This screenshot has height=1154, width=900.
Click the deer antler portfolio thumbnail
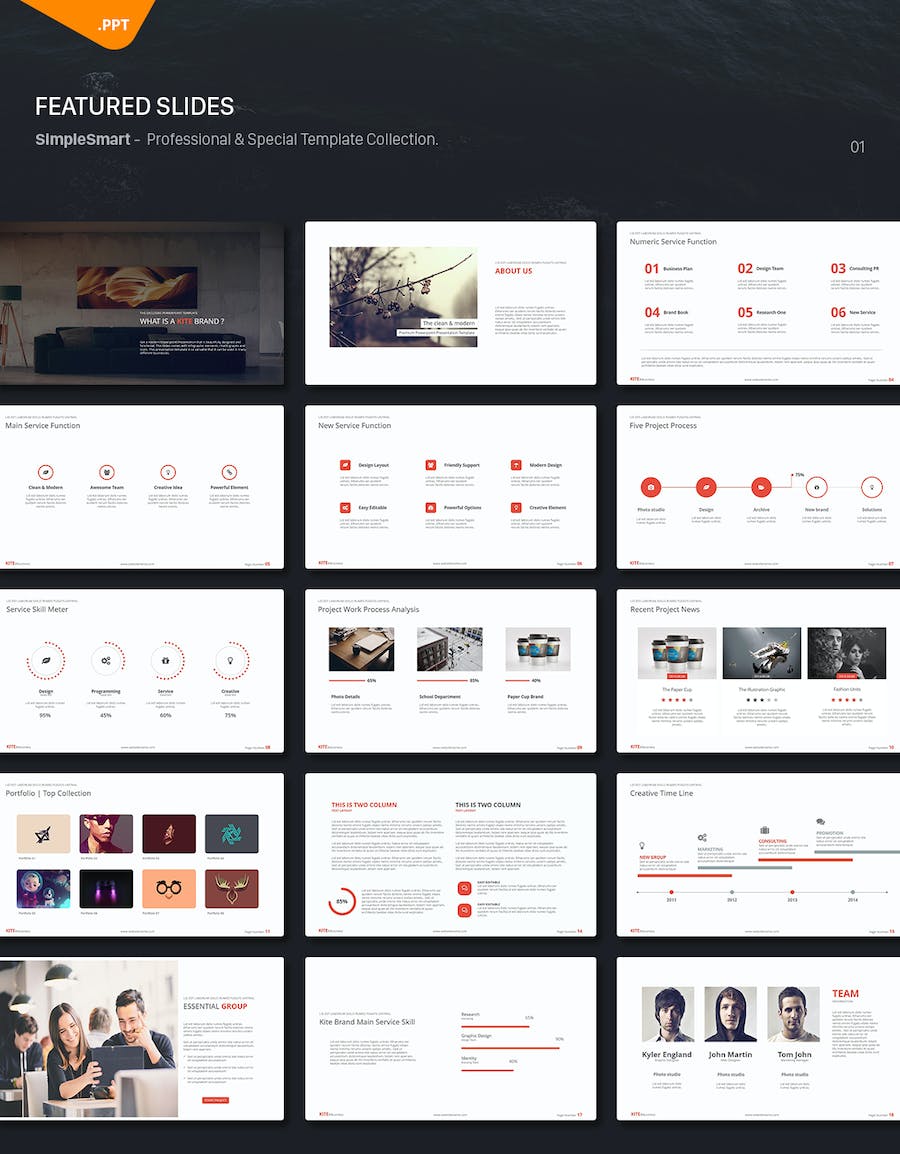pyautogui.click(x=232, y=888)
